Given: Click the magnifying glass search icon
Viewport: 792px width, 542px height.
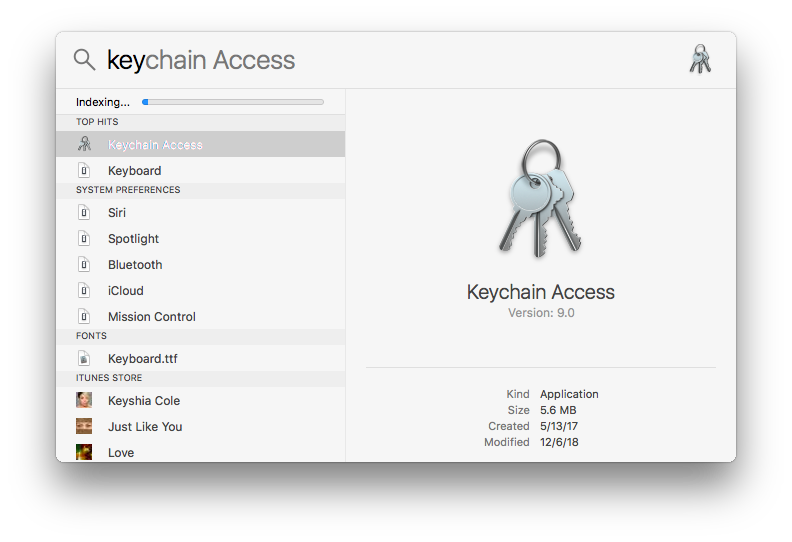Looking at the screenshot, I should coord(84,60).
